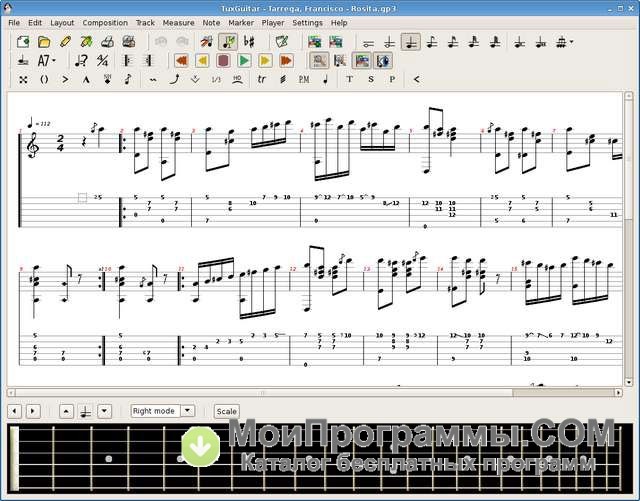This screenshot has height=501, width=640.
Task: Click the selection mode icon with crossed note
Action: click(x=207, y=42)
